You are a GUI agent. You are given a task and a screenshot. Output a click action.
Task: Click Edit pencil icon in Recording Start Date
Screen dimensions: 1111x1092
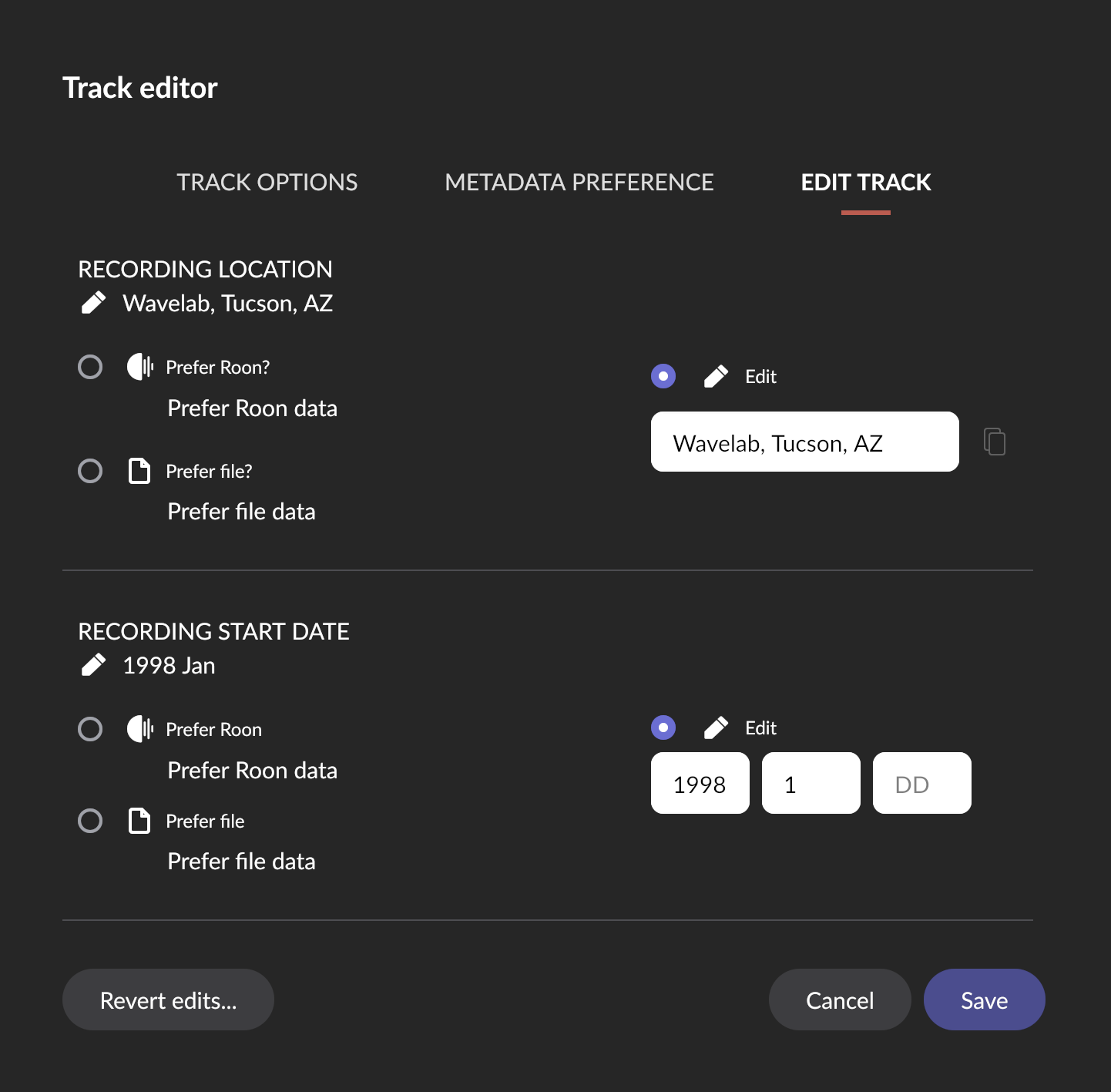pyautogui.click(x=716, y=727)
